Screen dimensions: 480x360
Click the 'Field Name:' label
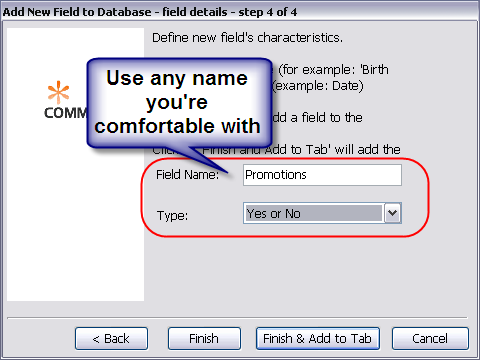pyautogui.click(x=188, y=175)
